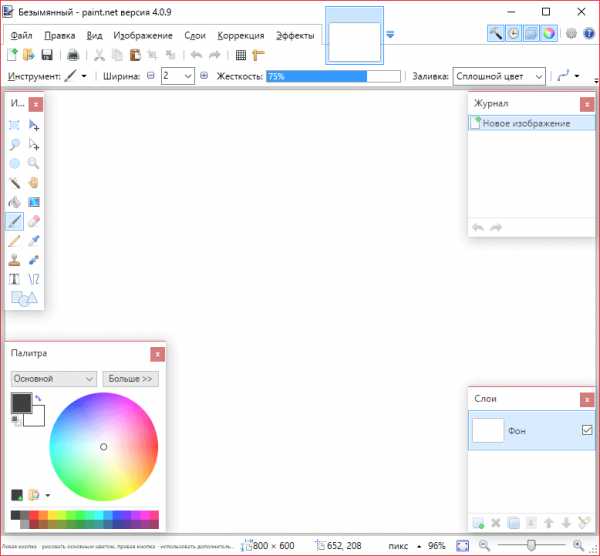Decrease brush width minus button
Screen dimensions: 600x556
(x=151, y=76)
